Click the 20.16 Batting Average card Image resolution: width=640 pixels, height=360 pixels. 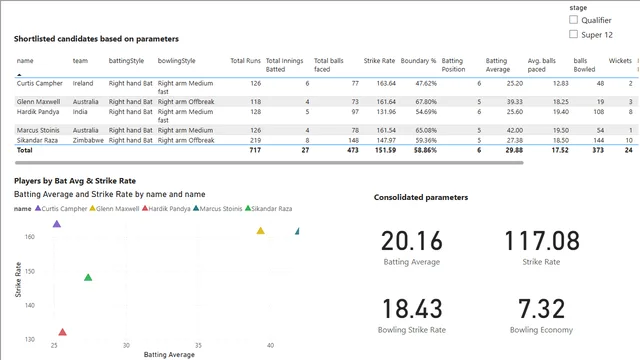[x=412, y=247]
